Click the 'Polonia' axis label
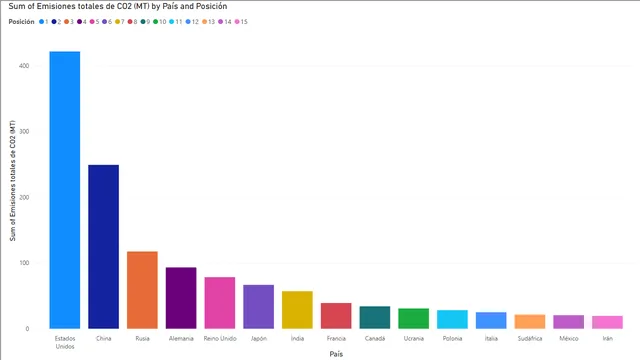Screen dimensions: 640x360 [x=453, y=338]
